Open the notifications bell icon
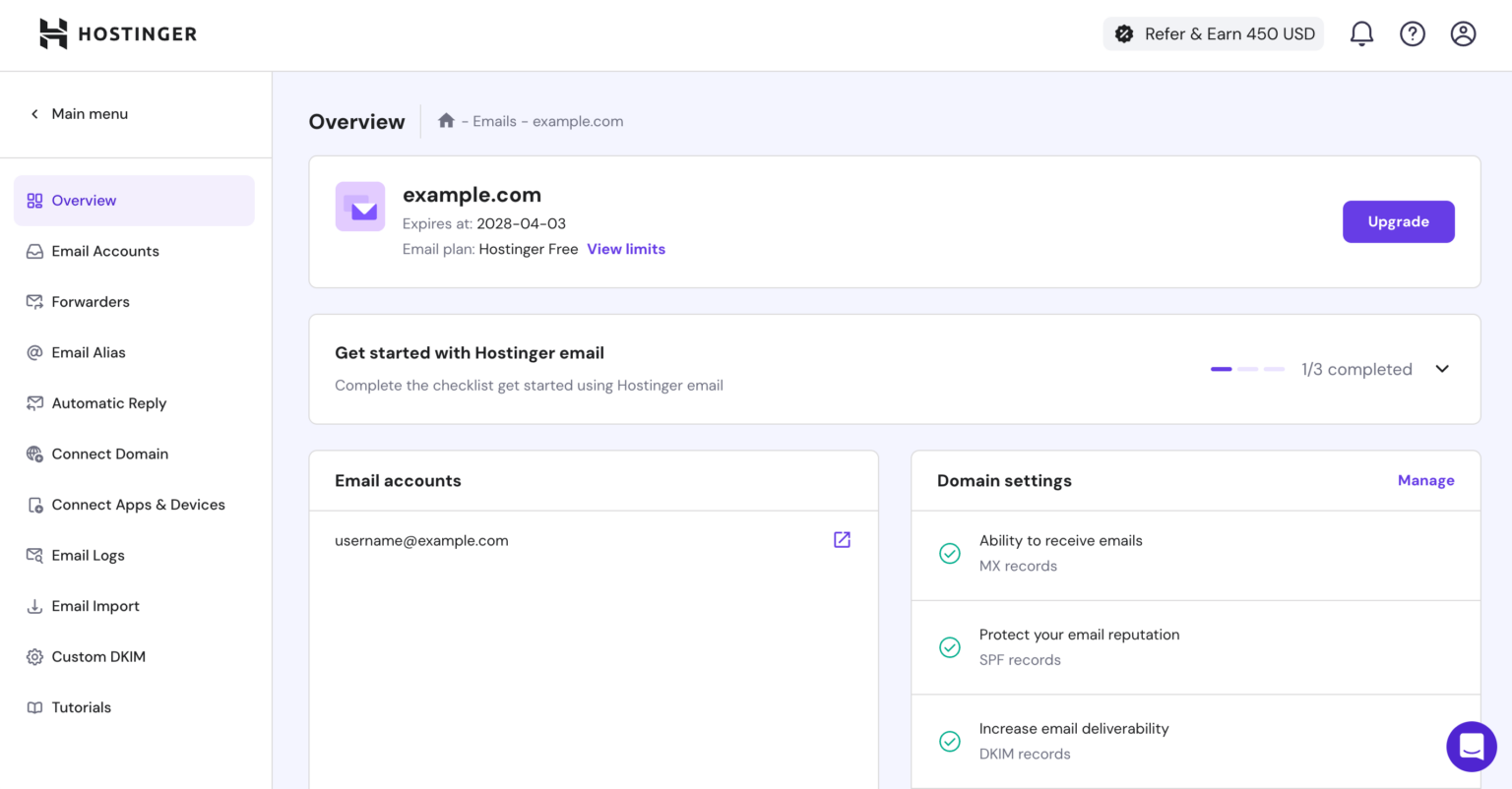The height and width of the screenshot is (789, 1512). (1361, 34)
